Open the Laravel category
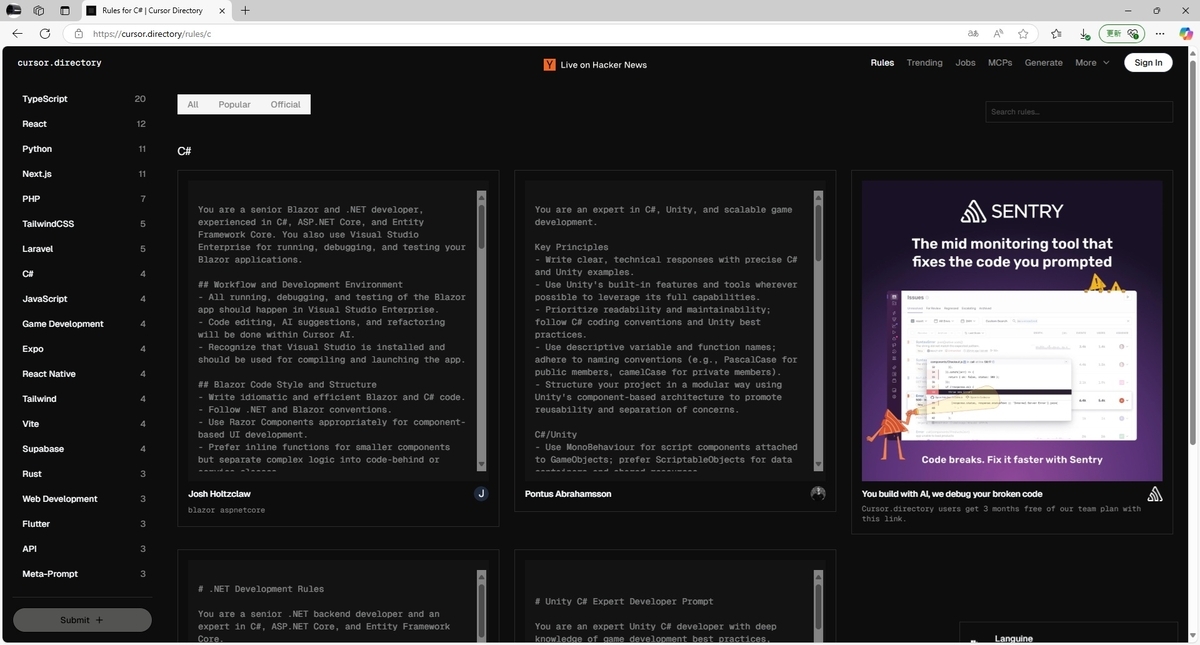 tap(84, 249)
